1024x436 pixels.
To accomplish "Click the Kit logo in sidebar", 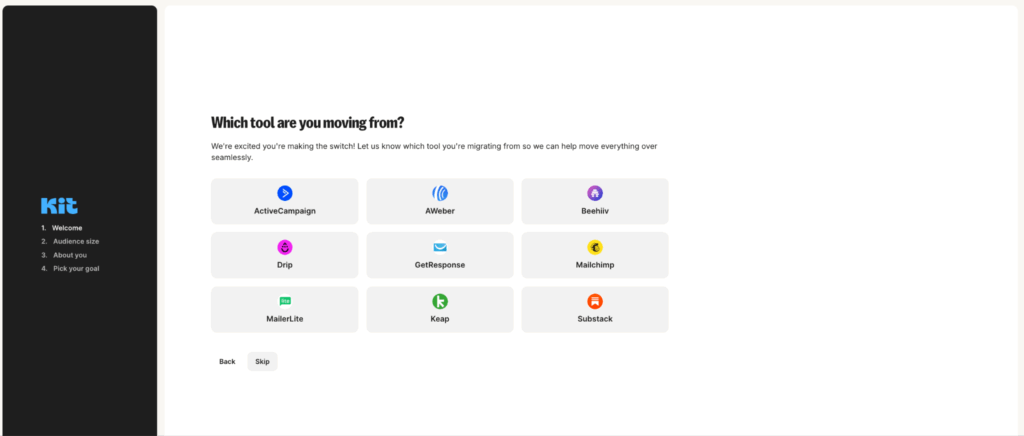I will point(59,206).
